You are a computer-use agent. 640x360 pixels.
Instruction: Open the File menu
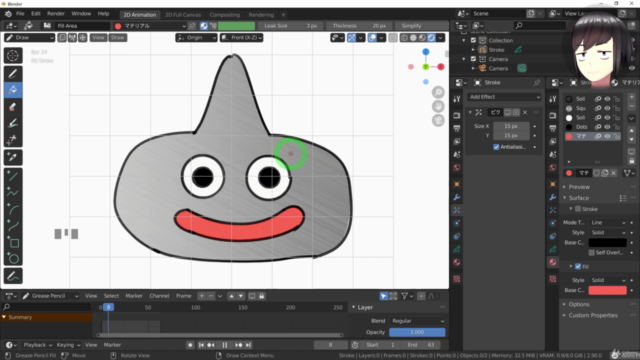pos(20,13)
